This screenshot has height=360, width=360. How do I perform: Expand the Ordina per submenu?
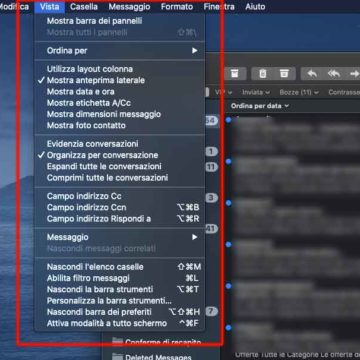(120, 51)
